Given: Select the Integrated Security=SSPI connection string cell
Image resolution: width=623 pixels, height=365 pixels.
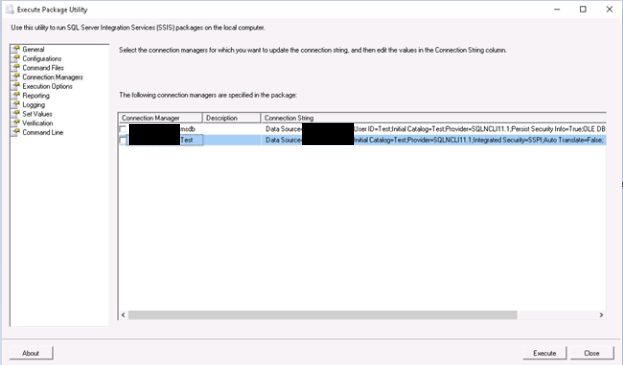Looking at the screenshot, I should click(433, 140).
